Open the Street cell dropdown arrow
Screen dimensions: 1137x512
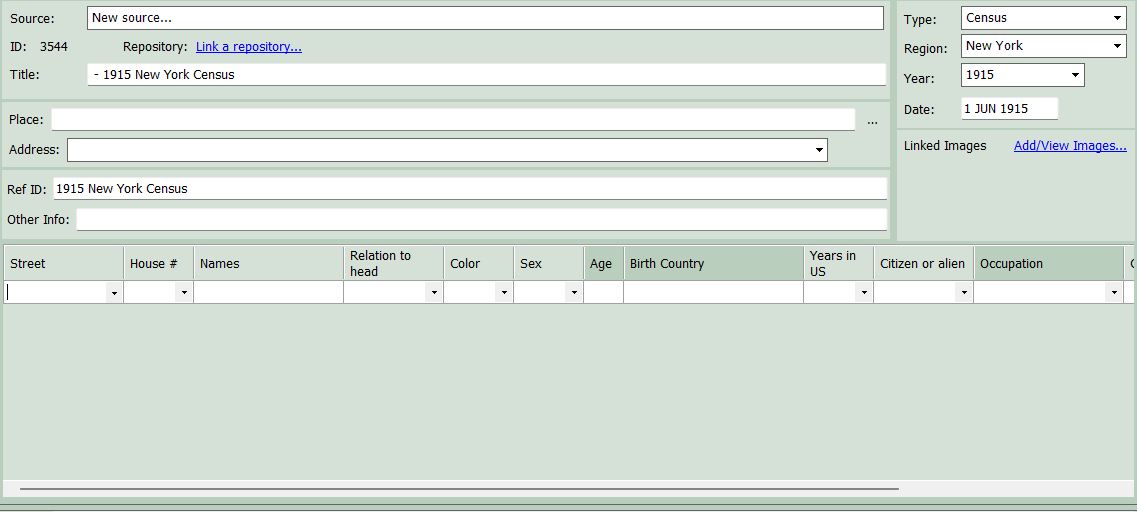114,292
